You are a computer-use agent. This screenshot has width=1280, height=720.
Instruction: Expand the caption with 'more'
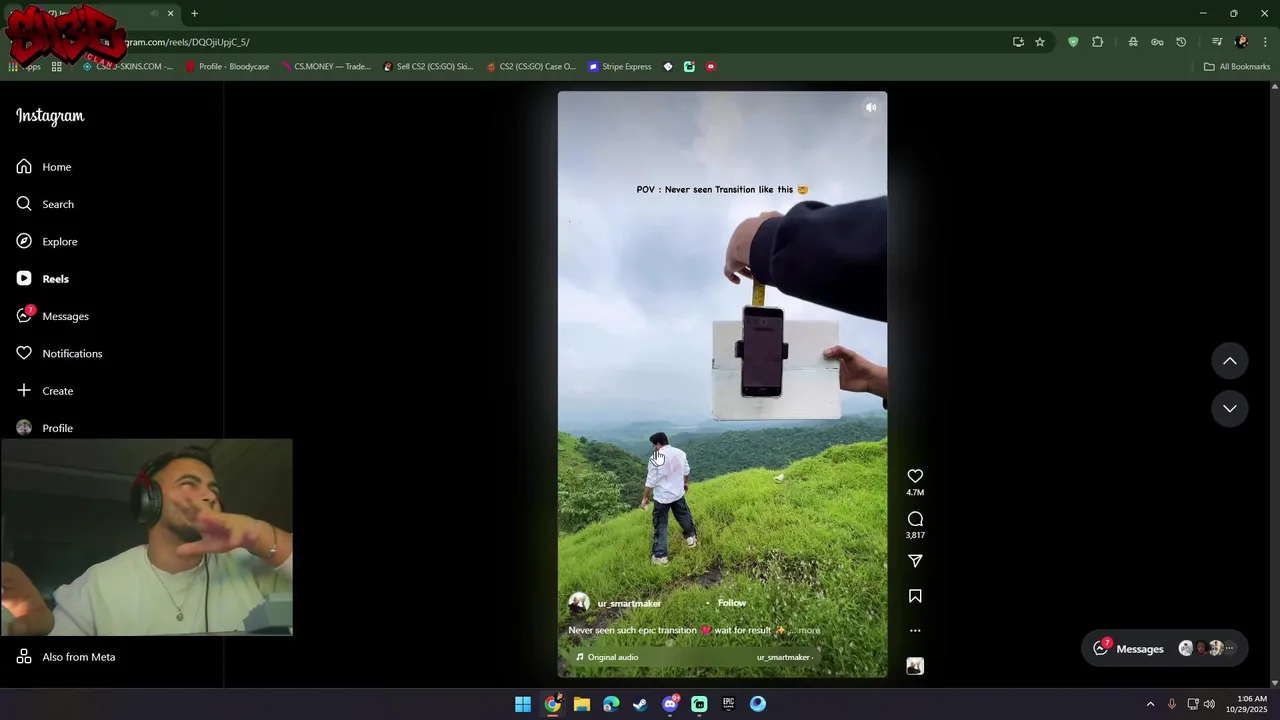click(x=809, y=631)
